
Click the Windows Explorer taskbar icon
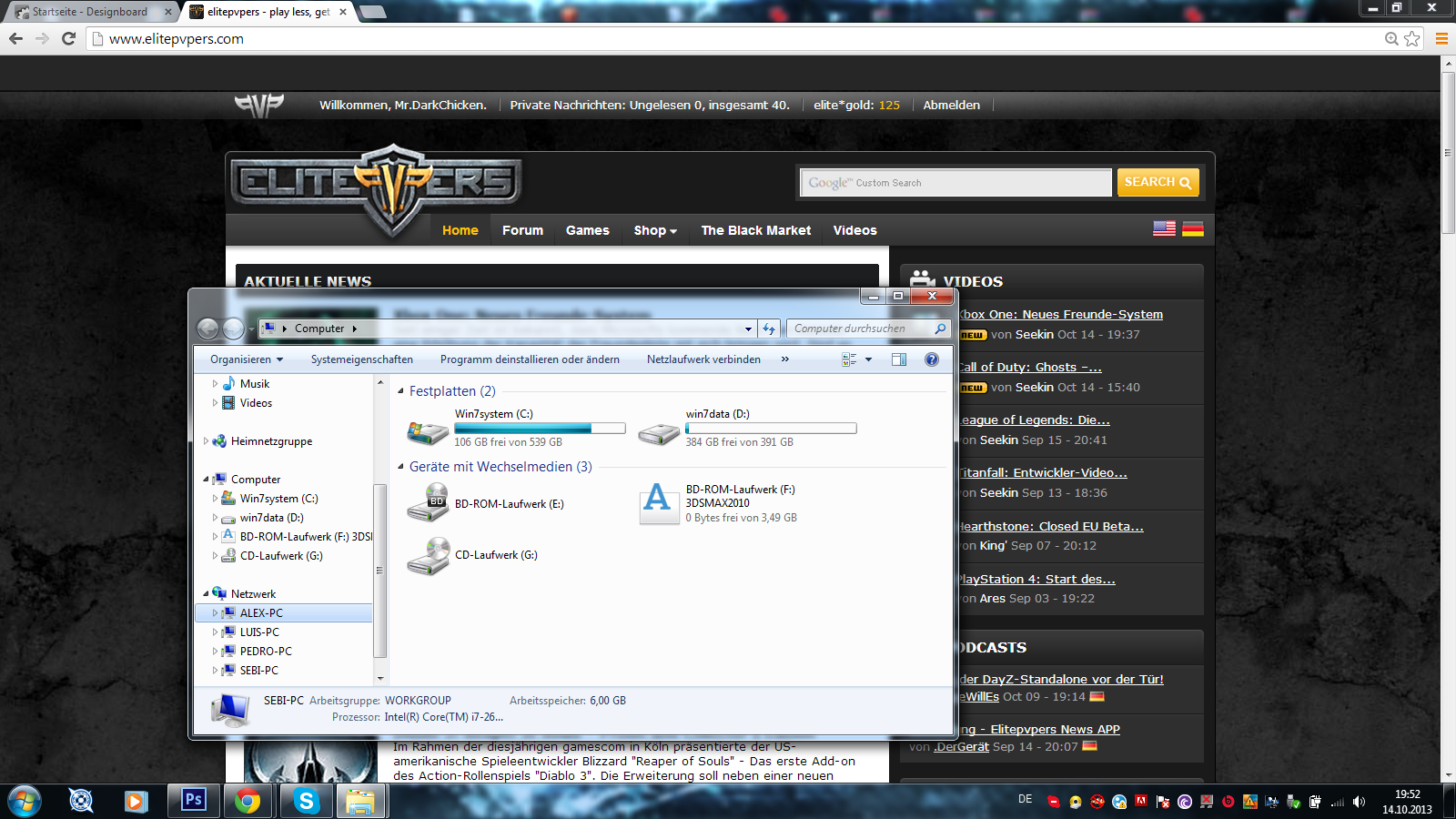[x=361, y=801]
